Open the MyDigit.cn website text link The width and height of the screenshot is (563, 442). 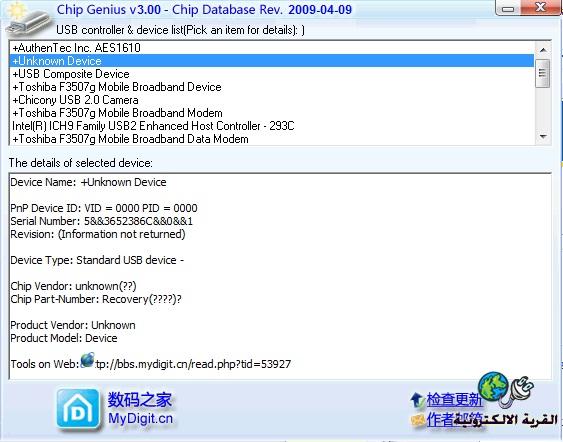click(x=140, y=418)
